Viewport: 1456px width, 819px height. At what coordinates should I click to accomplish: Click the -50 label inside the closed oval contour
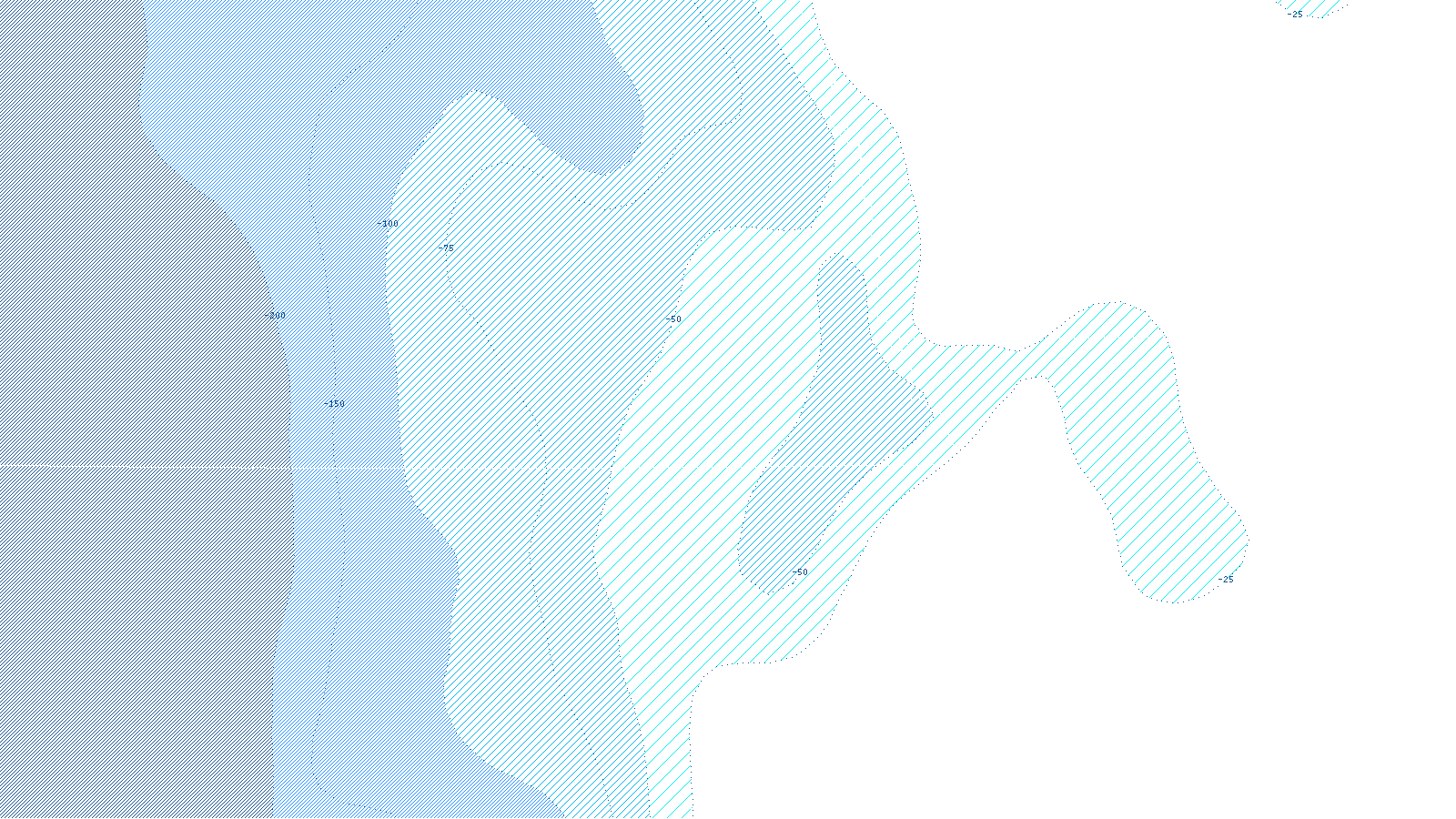[x=800, y=572]
